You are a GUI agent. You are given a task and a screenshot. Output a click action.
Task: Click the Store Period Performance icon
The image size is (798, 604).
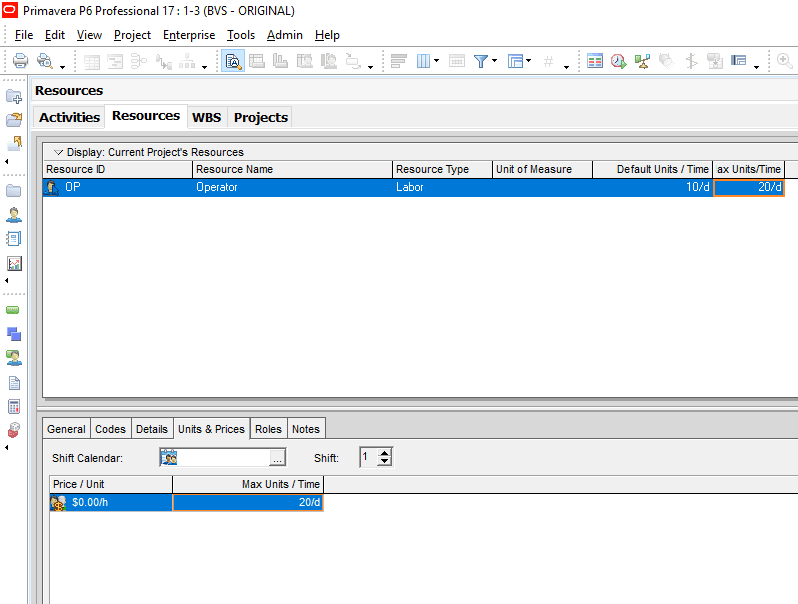tap(715, 61)
